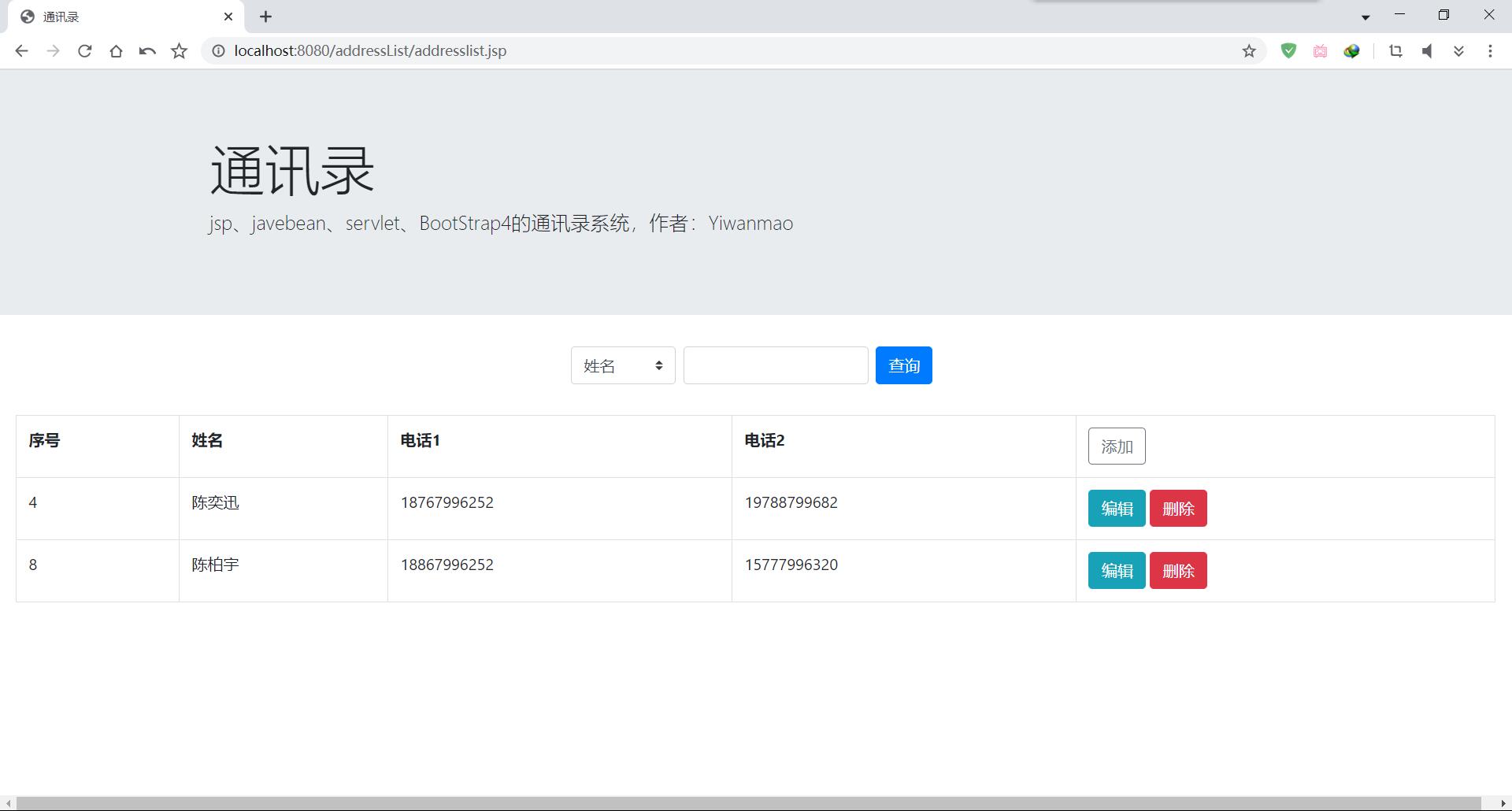Expand the hidden extensions double-chevron
Viewport: 1512px width, 811px height.
1458,50
